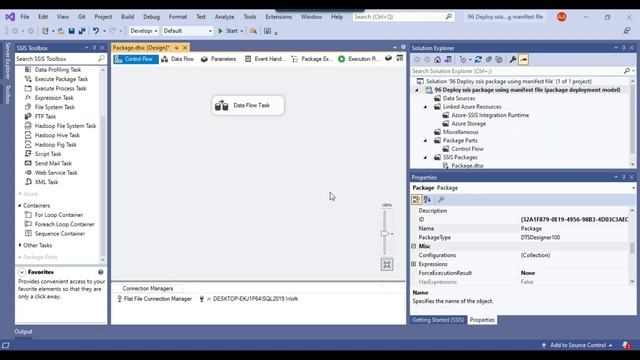Select the Categorized view icon in Properties
640x360 pixels.
pos(416,199)
